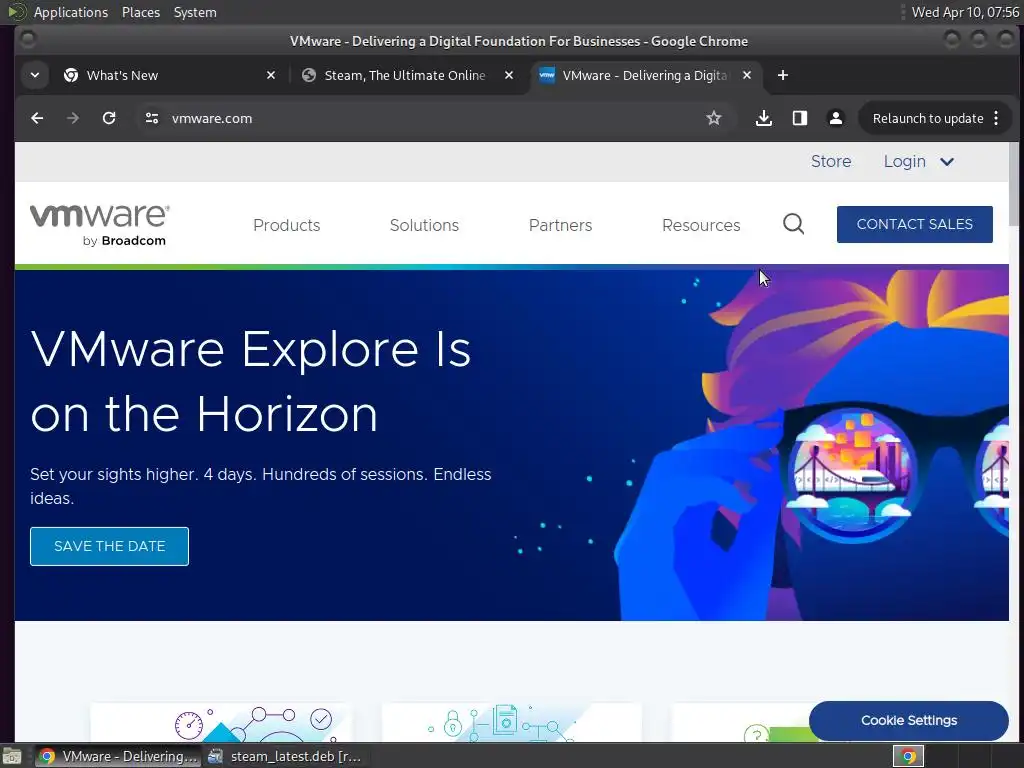The width and height of the screenshot is (1024, 768).
Task: Open the Chrome profile icon
Action: click(x=835, y=118)
